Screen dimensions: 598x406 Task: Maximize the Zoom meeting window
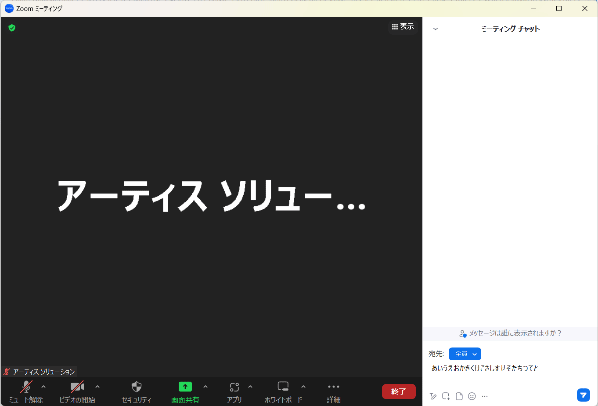click(x=559, y=8)
